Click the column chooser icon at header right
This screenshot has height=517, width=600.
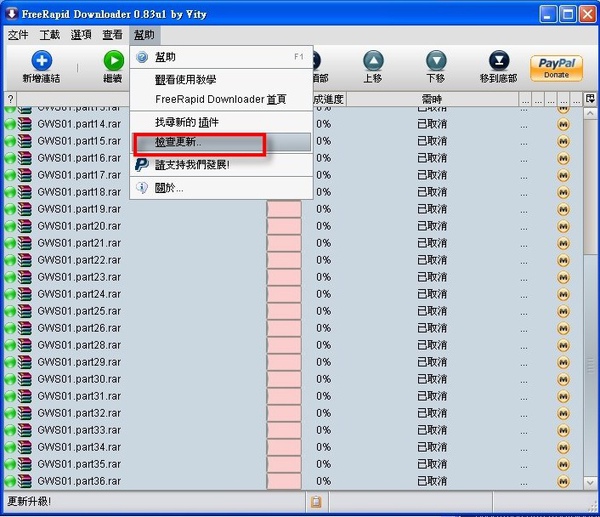pos(590,99)
